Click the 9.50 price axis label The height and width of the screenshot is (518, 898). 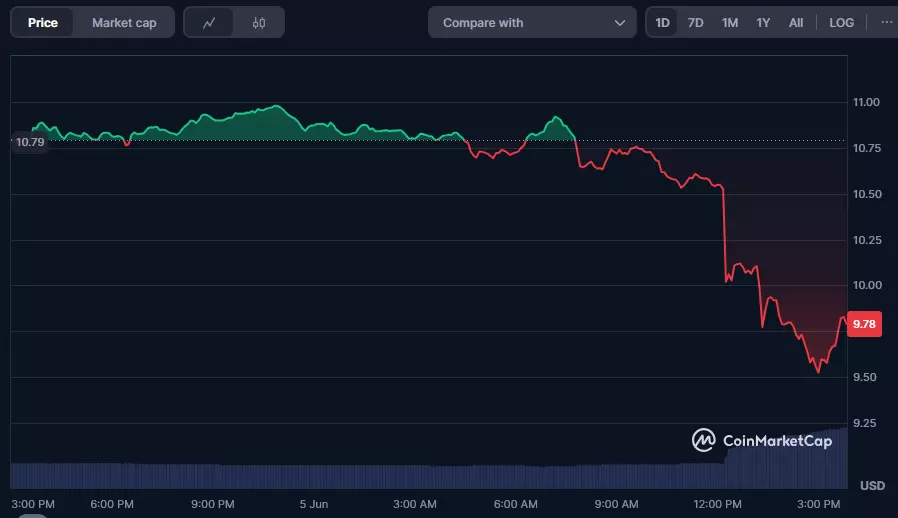[x=865, y=377]
